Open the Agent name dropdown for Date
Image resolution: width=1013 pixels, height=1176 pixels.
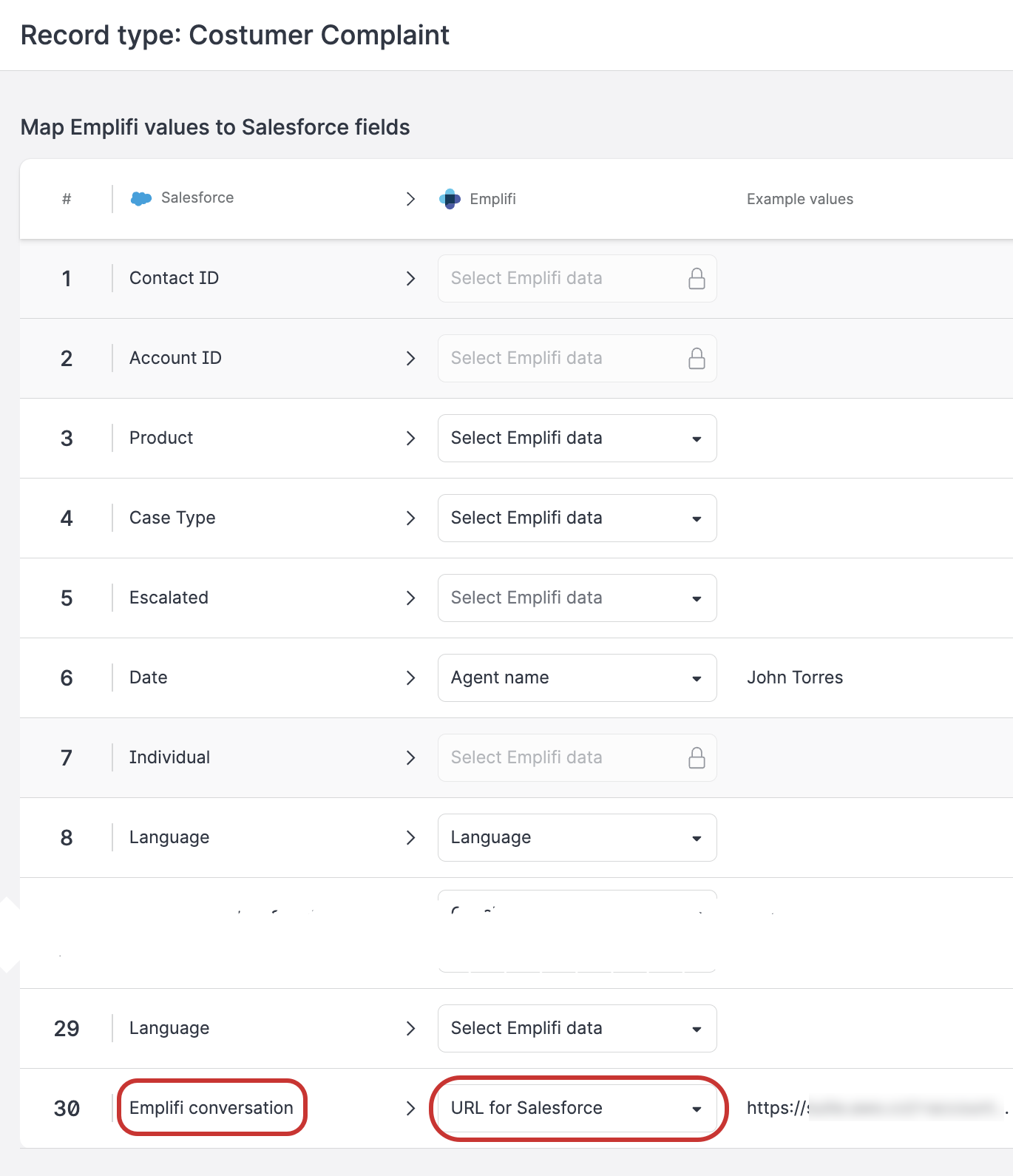tap(577, 678)
